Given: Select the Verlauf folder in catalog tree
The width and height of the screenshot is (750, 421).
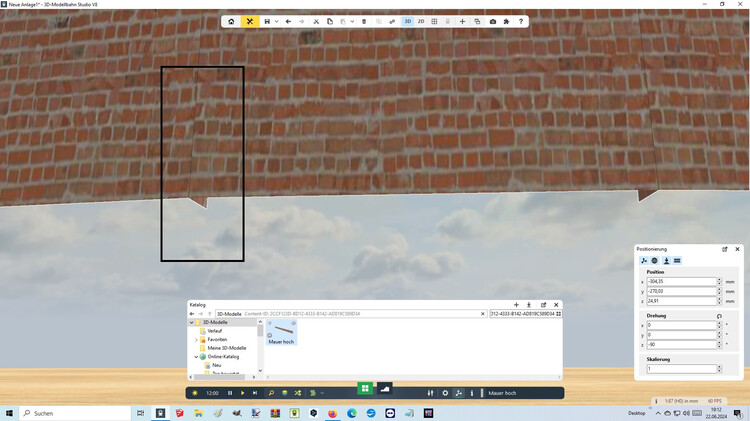Looking at the screenshot, I should tap(215, 330).
